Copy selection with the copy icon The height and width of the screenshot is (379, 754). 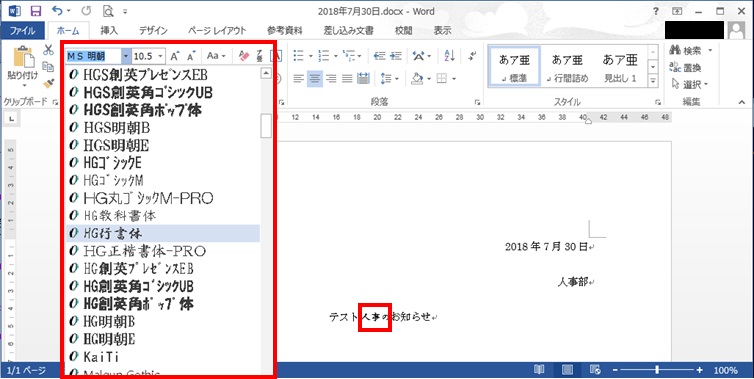click(x=48, y=67)
